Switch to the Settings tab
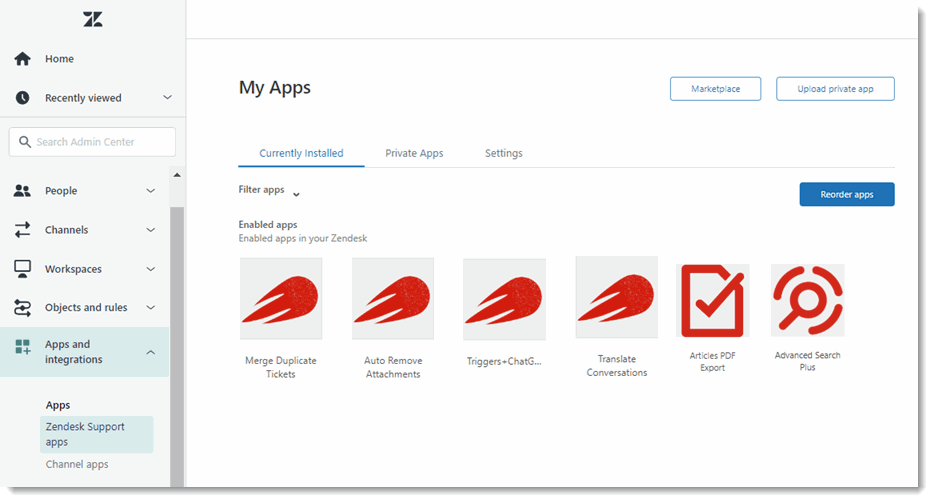The image size is (933, 498). tap(503, 154)
